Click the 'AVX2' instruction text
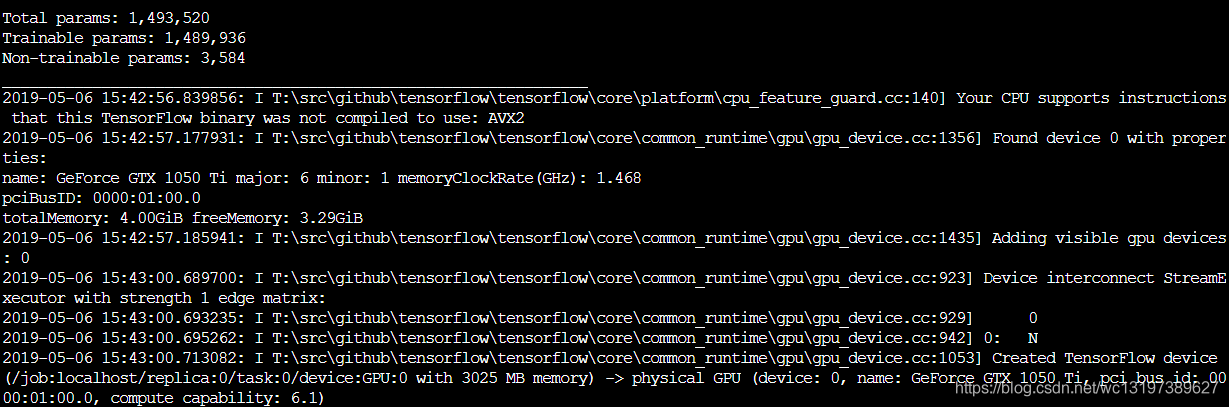This screenshot has height=407, width=1229. click(508, 118)
